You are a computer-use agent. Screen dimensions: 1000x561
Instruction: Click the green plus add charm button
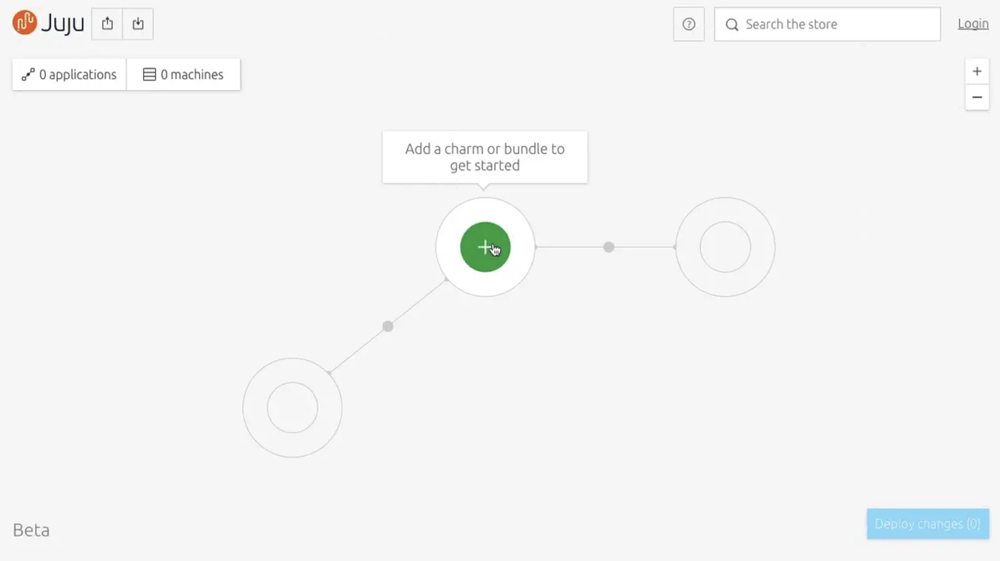(x=485, y=247)
